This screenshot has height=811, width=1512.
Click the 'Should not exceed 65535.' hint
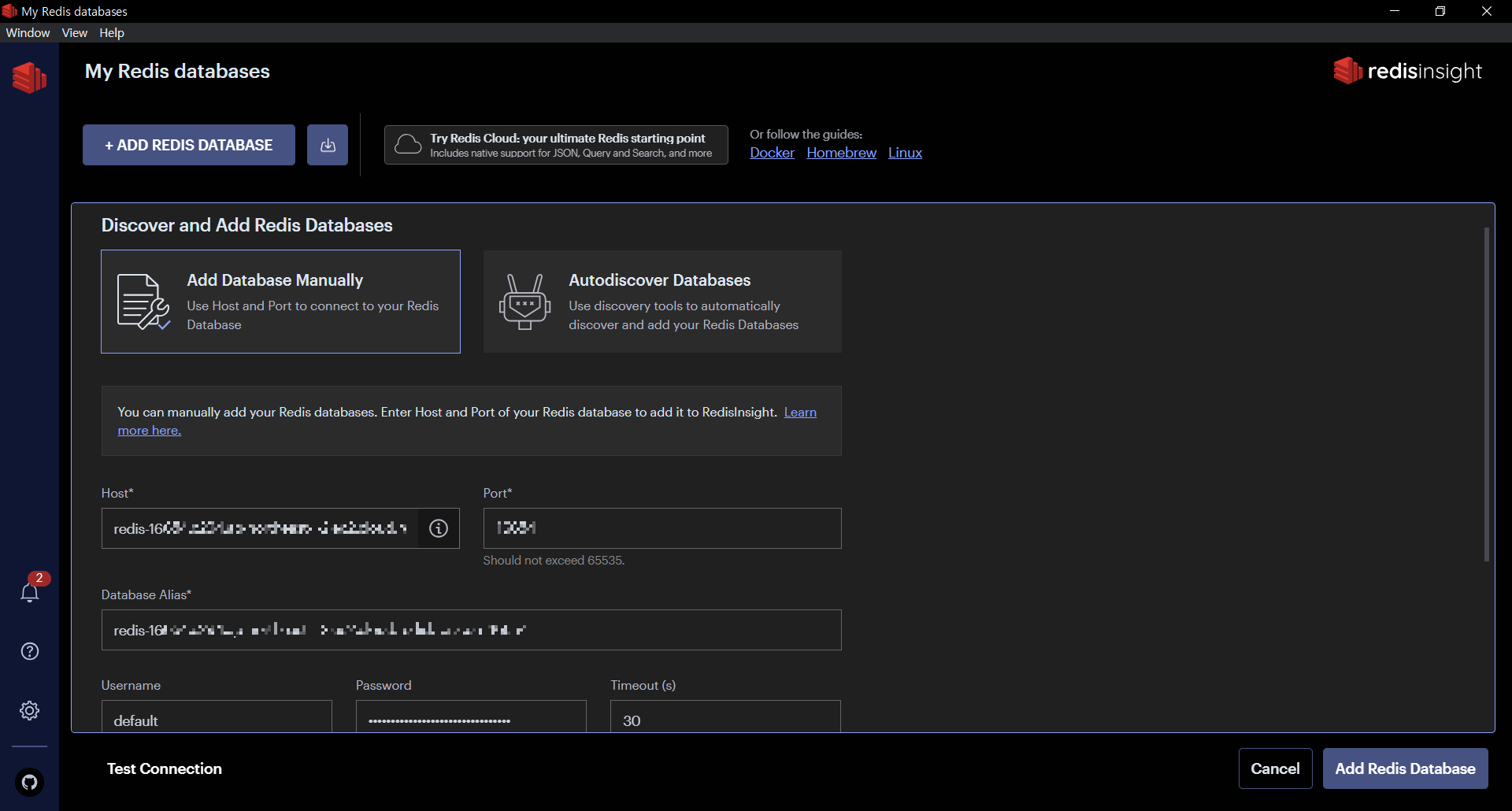[x=554, y=561]
